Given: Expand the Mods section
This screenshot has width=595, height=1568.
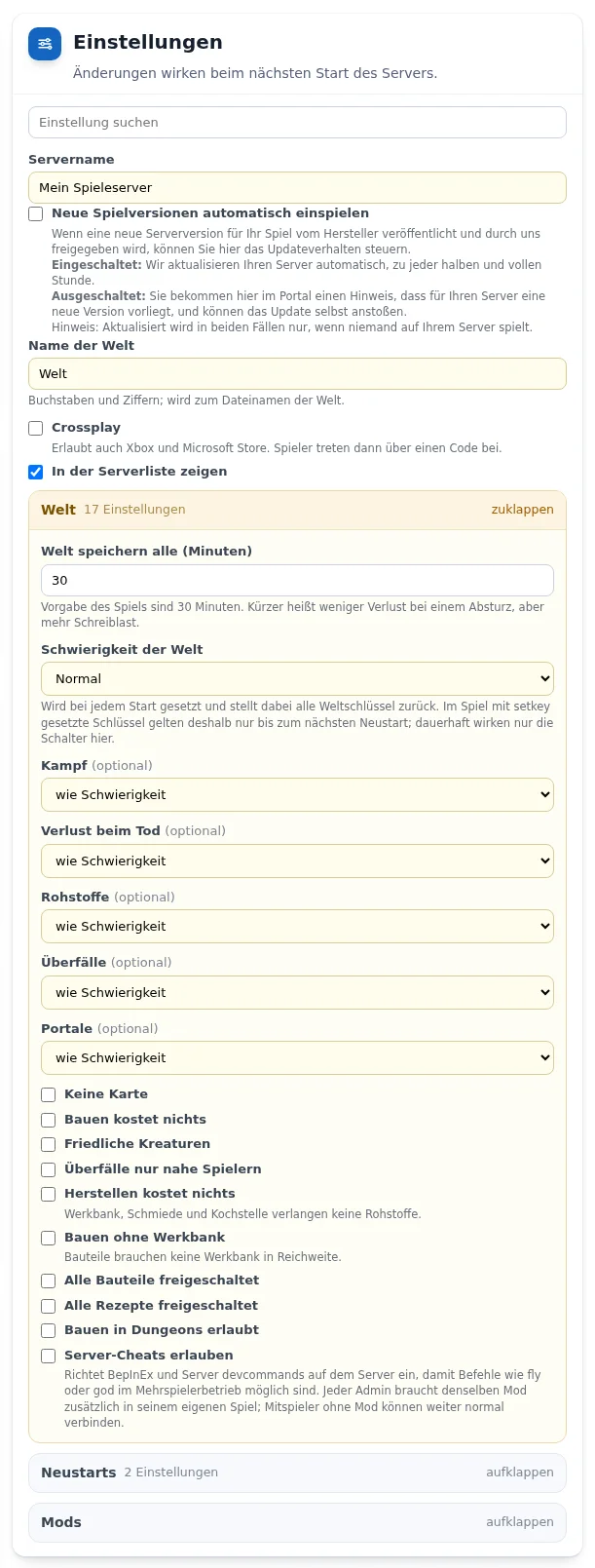Looking at the screenshot, I should coord(297,1522).
